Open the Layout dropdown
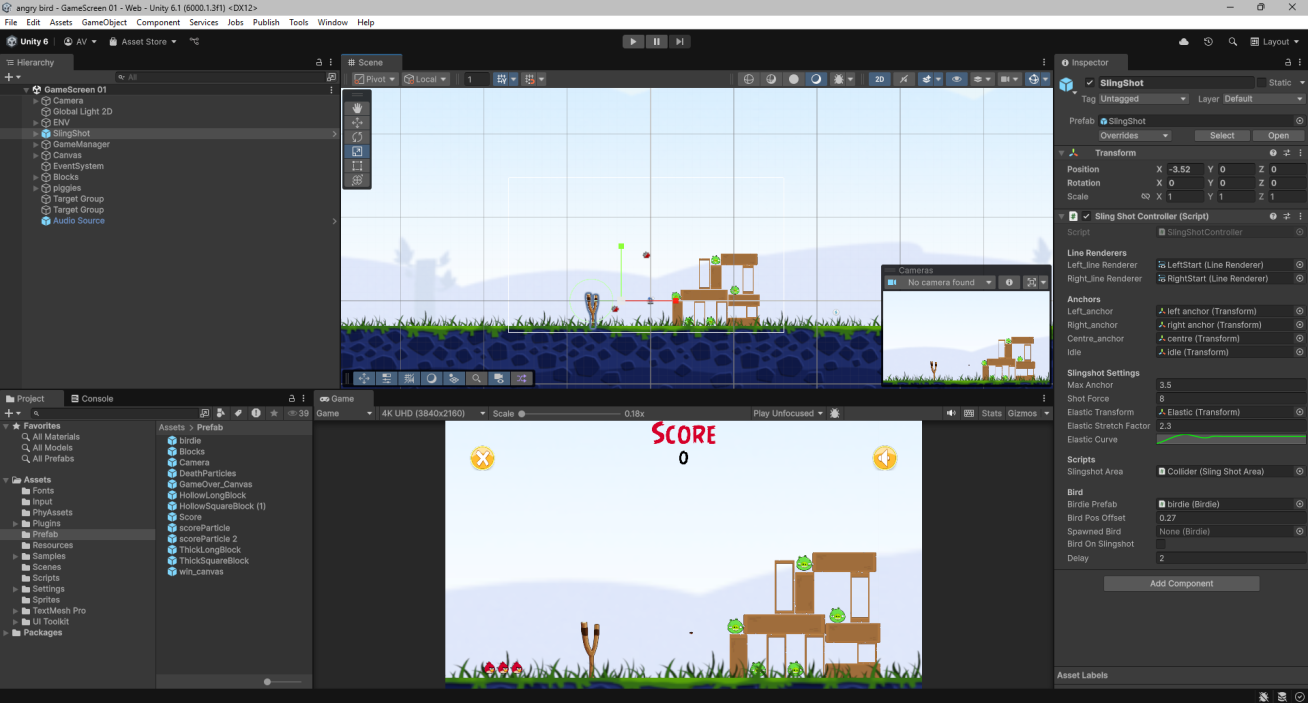This screenshot has height=703, width=1308. (1275, 42)
